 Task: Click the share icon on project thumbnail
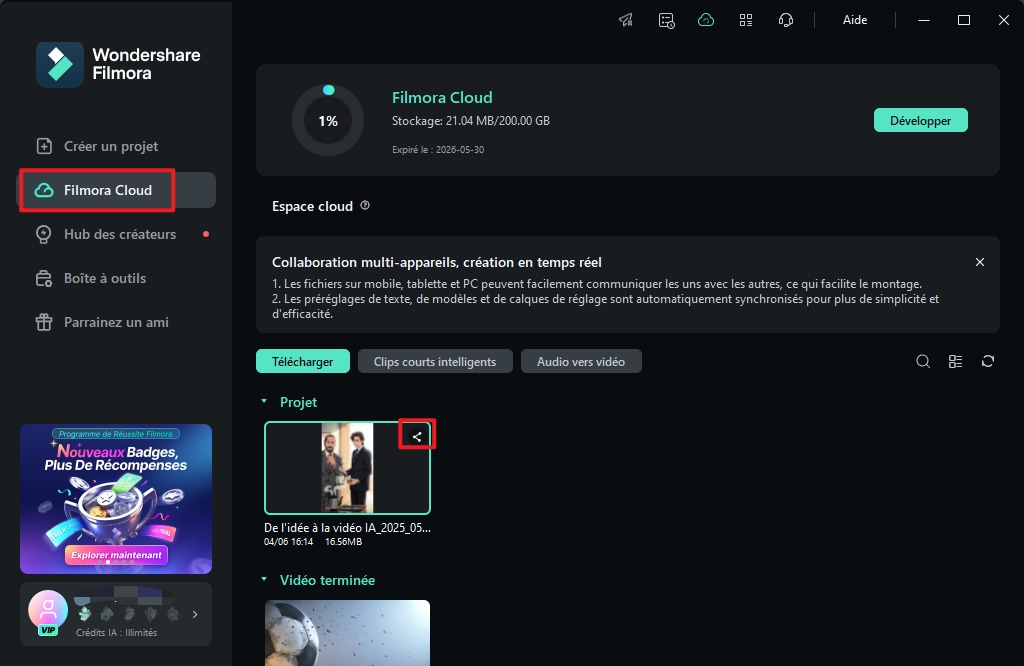pos(417,436)
